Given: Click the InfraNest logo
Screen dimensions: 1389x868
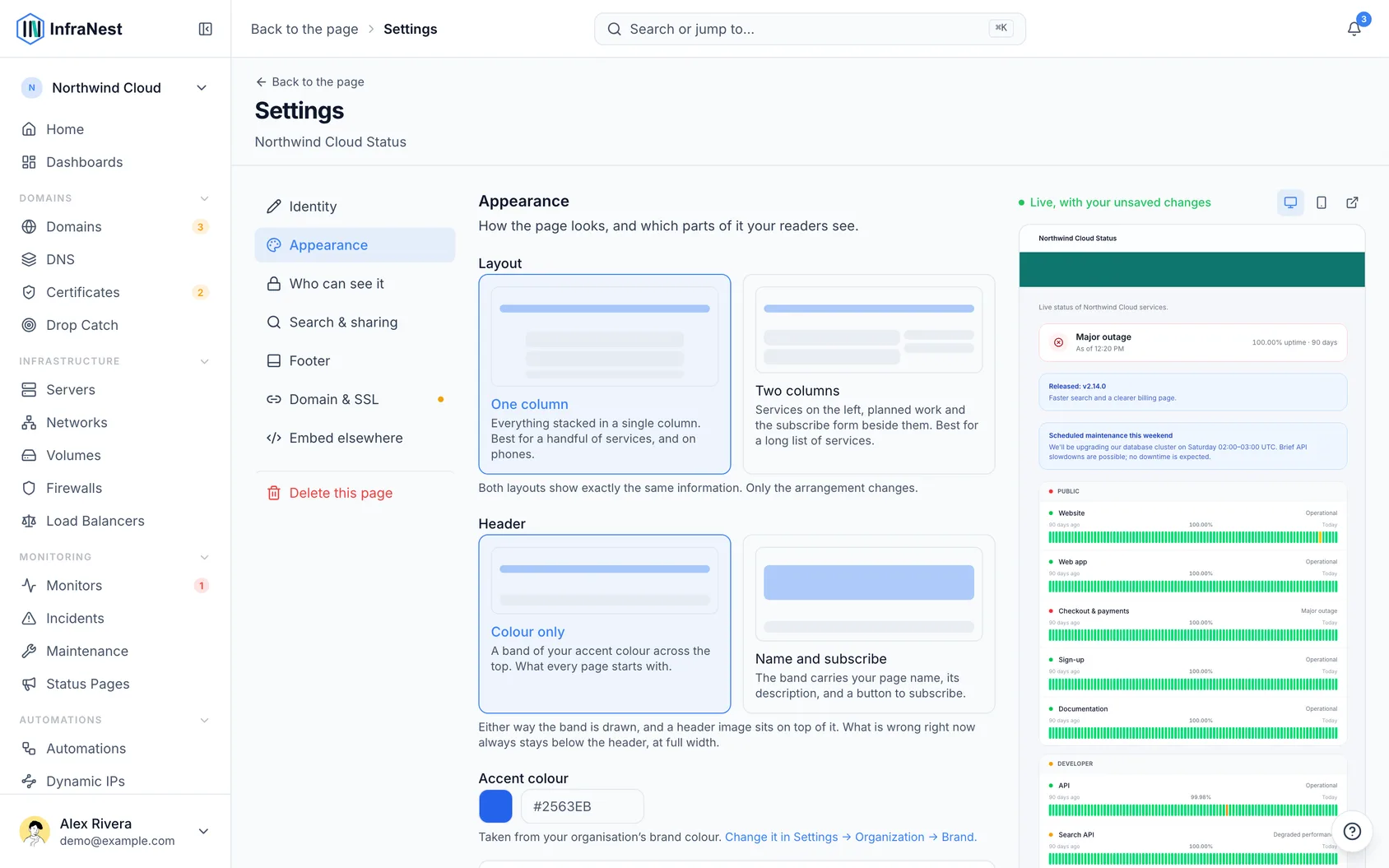Looking at the screenshot, I should [x=69, y=29].
